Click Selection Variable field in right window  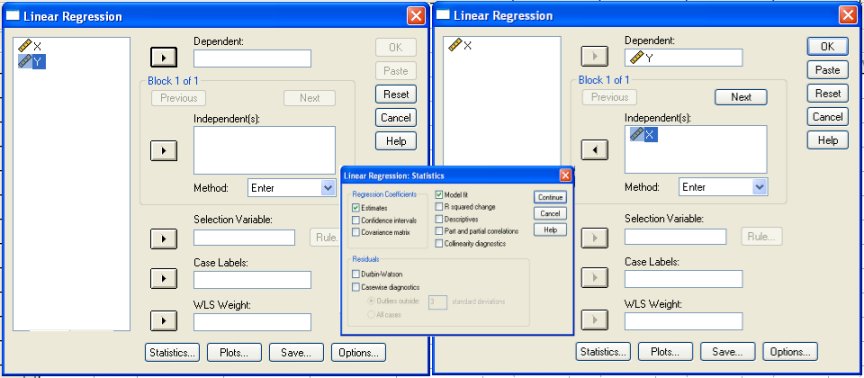click(676, 236)
